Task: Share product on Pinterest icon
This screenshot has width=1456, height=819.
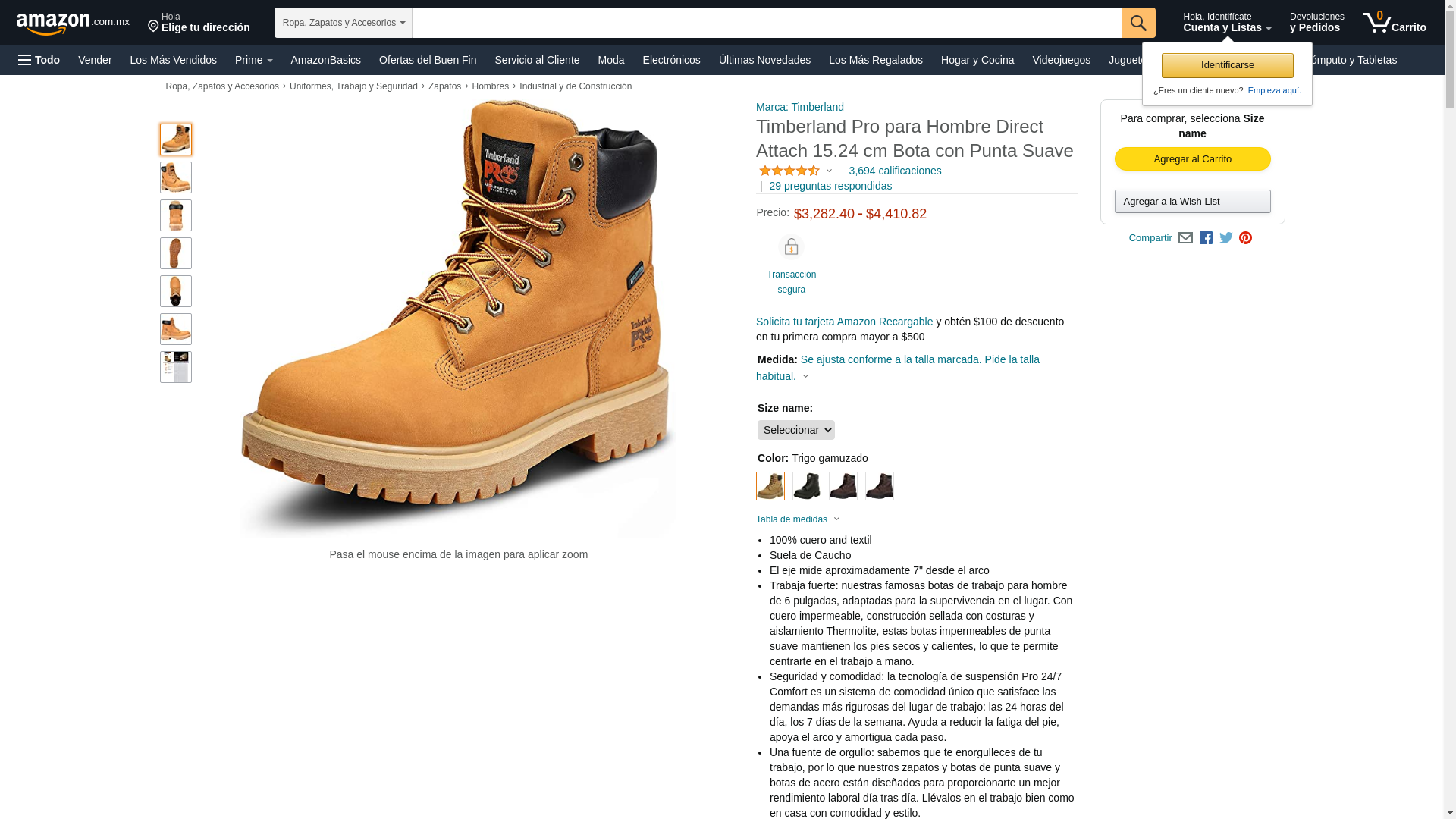Action: [x=1245, y=238]
